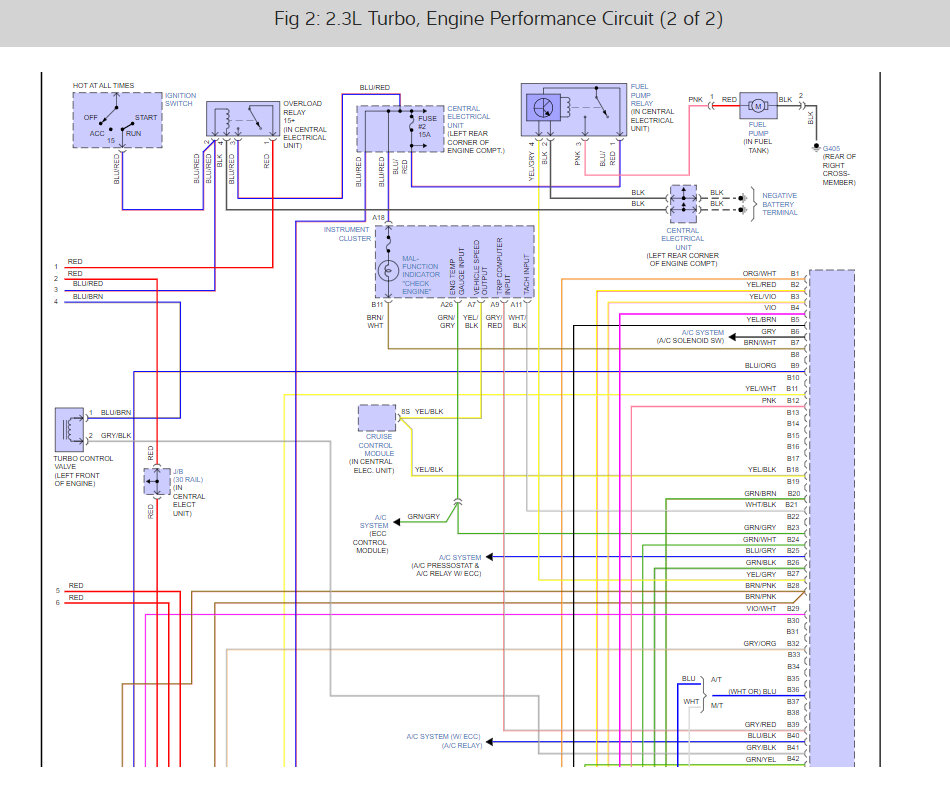Select the HOT AT ALL TIMES label
The image size is (950, 790).
[x=104, y=85]
